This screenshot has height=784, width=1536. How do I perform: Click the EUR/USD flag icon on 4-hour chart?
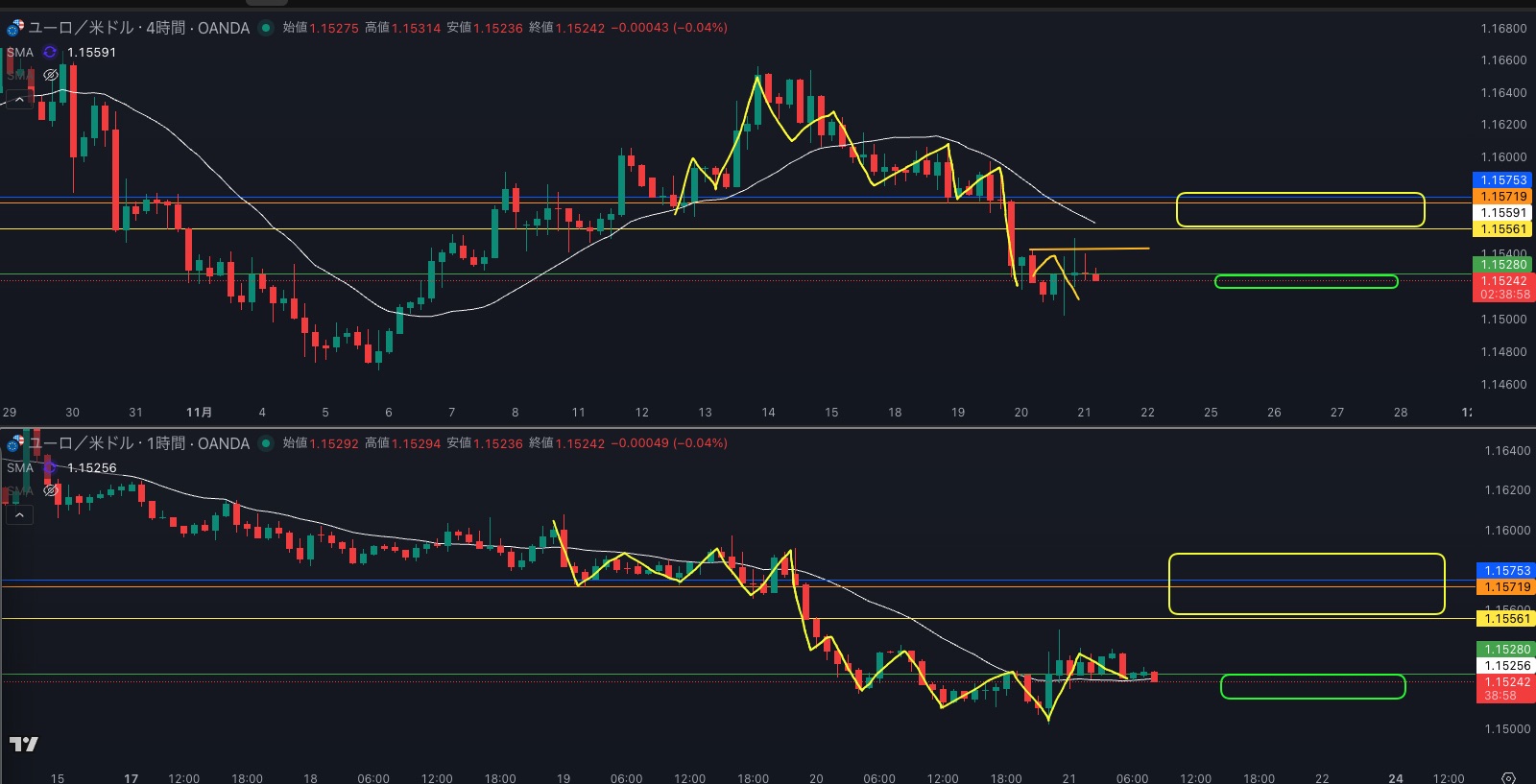pos(15,28)
